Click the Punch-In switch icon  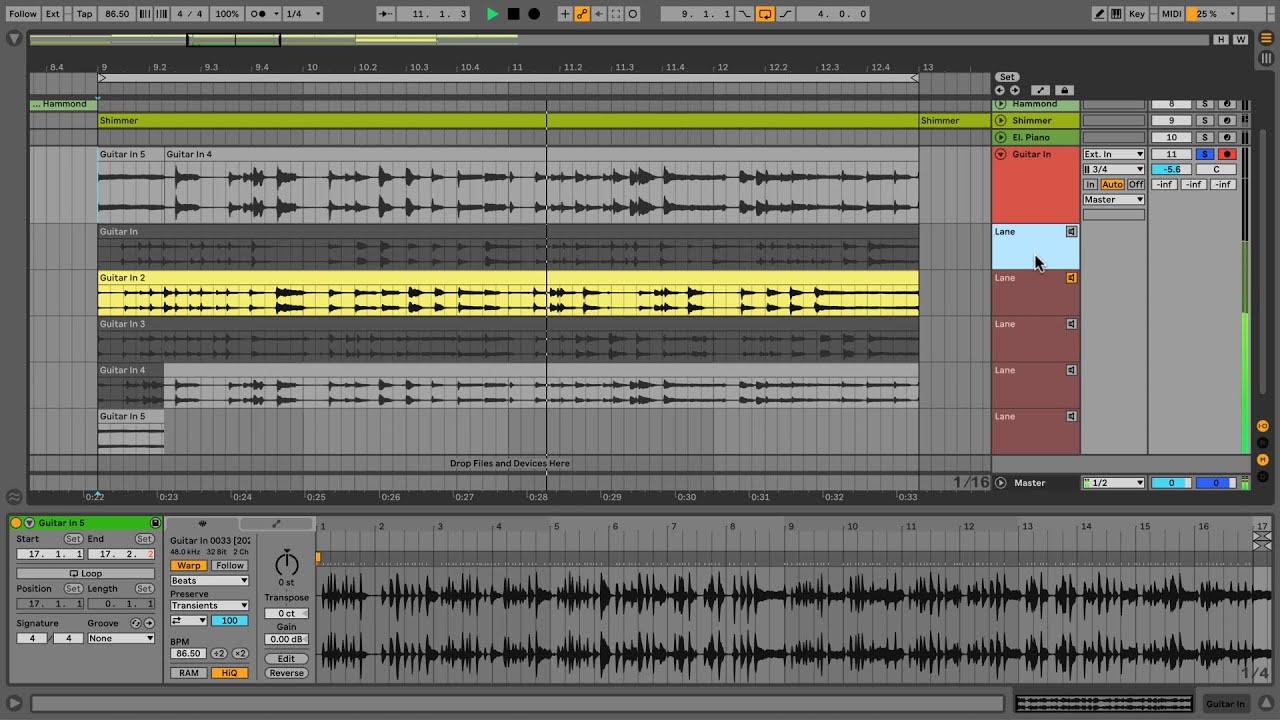(x=745, y=14)
